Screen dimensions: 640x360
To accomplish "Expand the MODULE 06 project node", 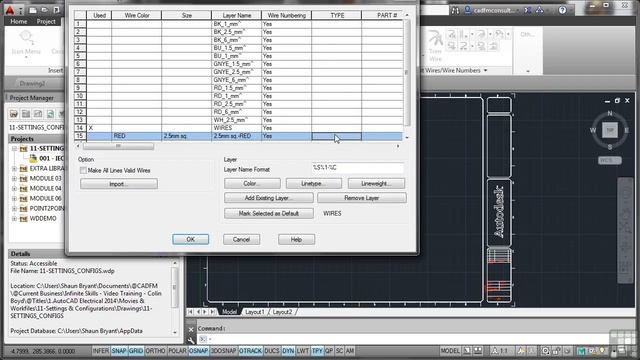I will pyautogui.click(x=15, y=198).
